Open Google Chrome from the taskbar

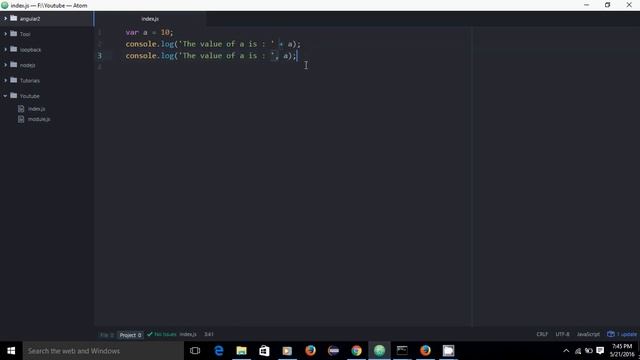(356, 351)
